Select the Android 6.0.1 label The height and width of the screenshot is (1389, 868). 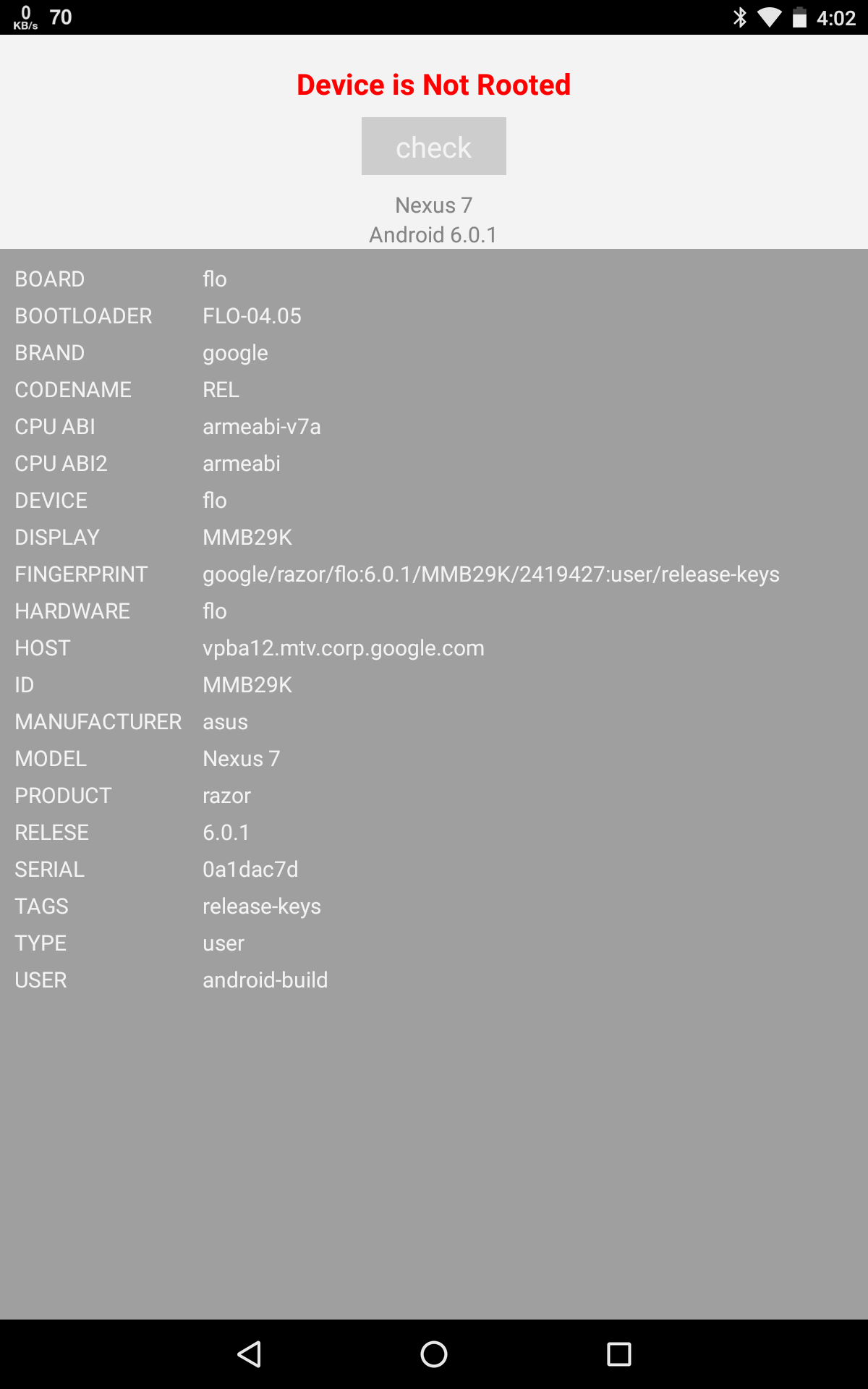tap(433, 235)
